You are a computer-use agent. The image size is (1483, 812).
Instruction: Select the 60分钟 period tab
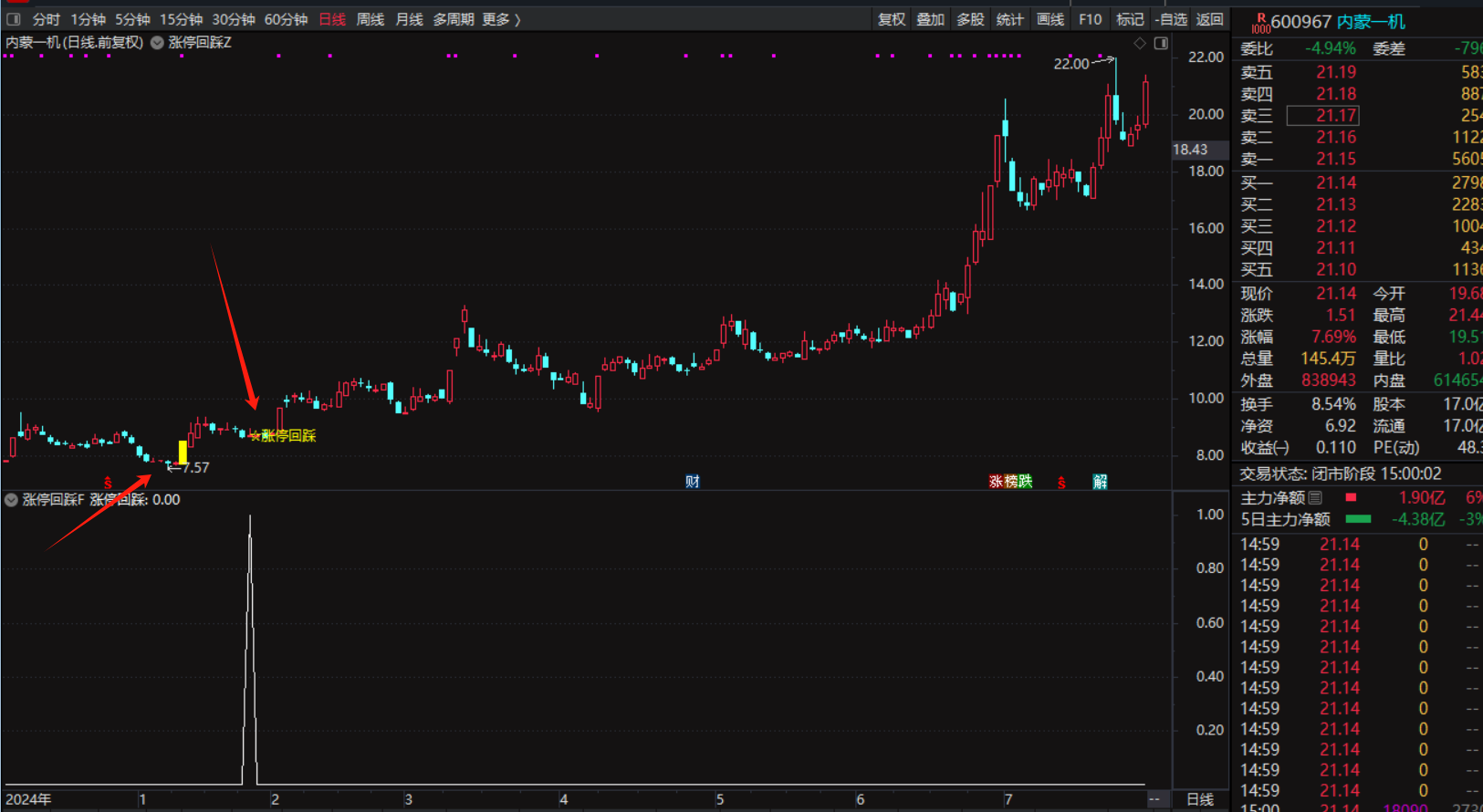(x=286, y=19)
